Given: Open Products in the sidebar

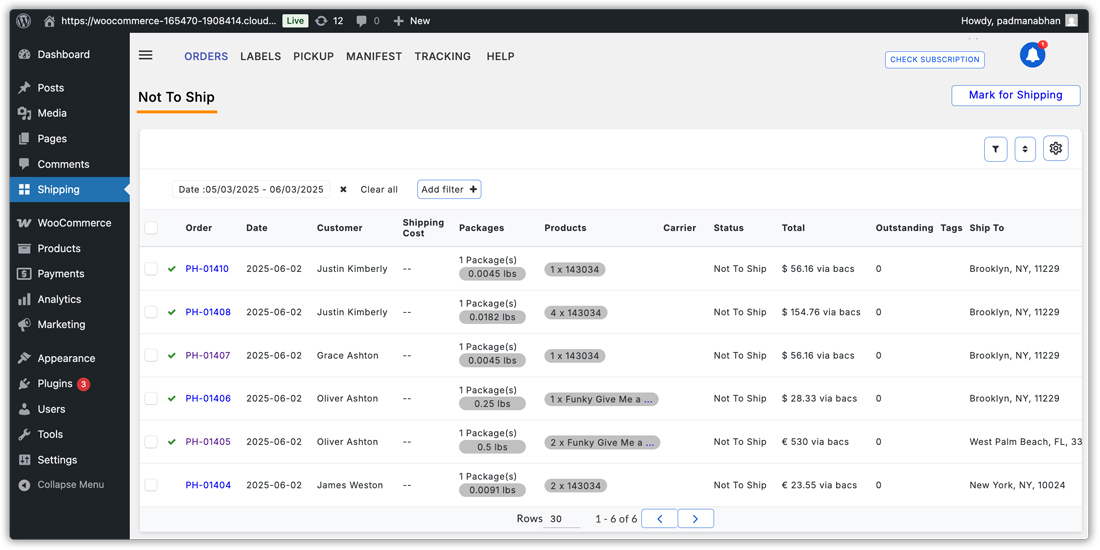Looking at the screenshot, I should [x=69, y=248].
